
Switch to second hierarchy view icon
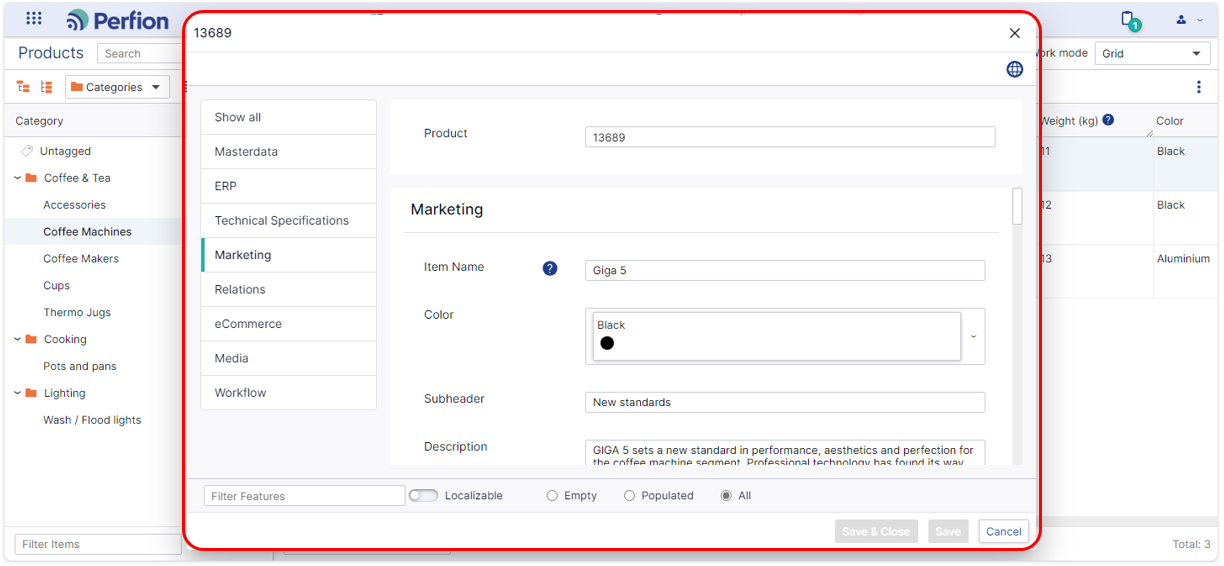coord(46,87)
